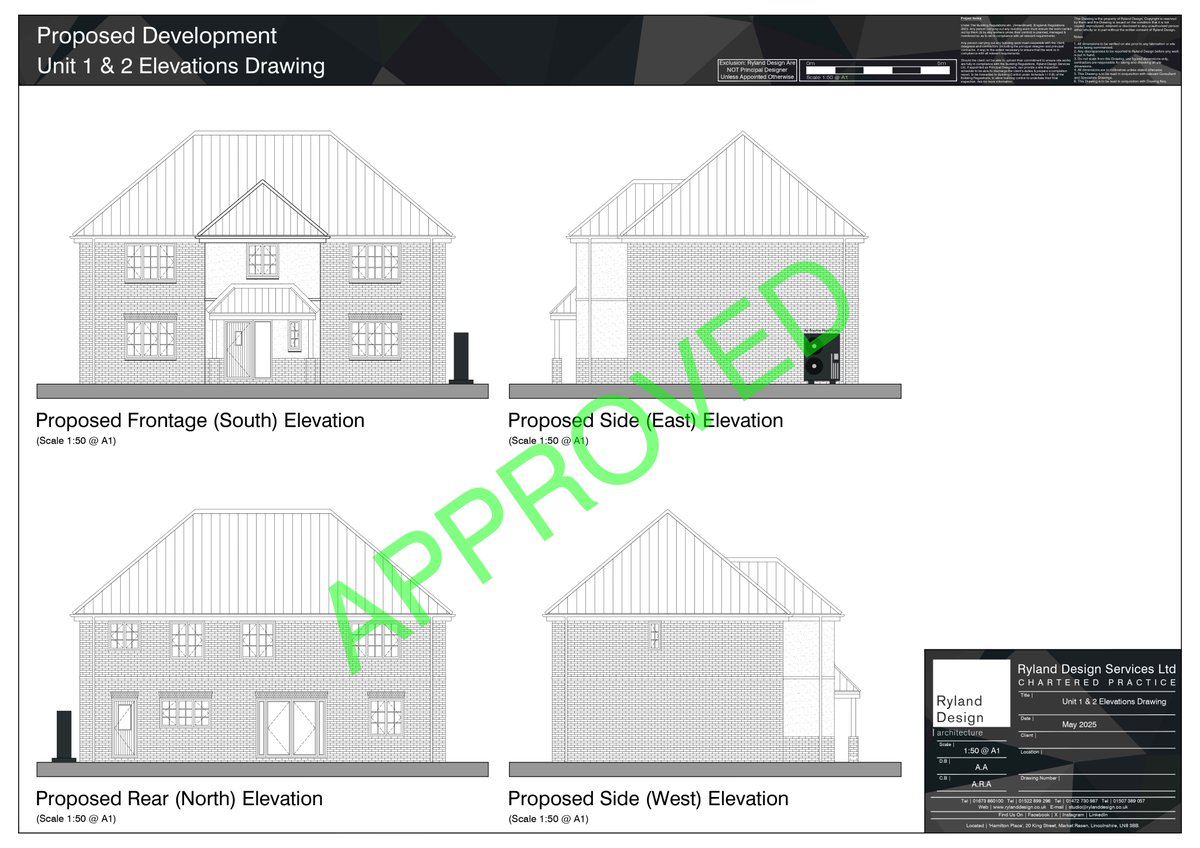Click the 'Proposed Frontage (South) Elevation' caption
The image size is (1200, 848).
click(x=200, y=420)
